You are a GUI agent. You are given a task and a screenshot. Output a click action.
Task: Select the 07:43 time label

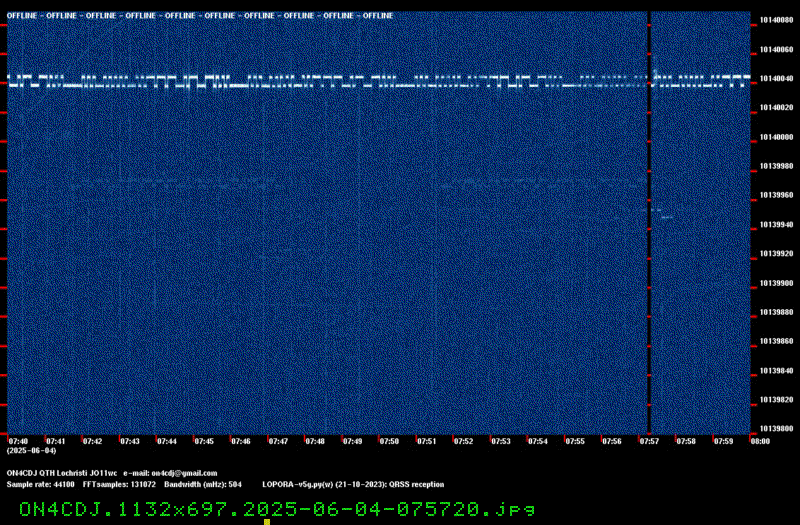[x=130, y=441]
